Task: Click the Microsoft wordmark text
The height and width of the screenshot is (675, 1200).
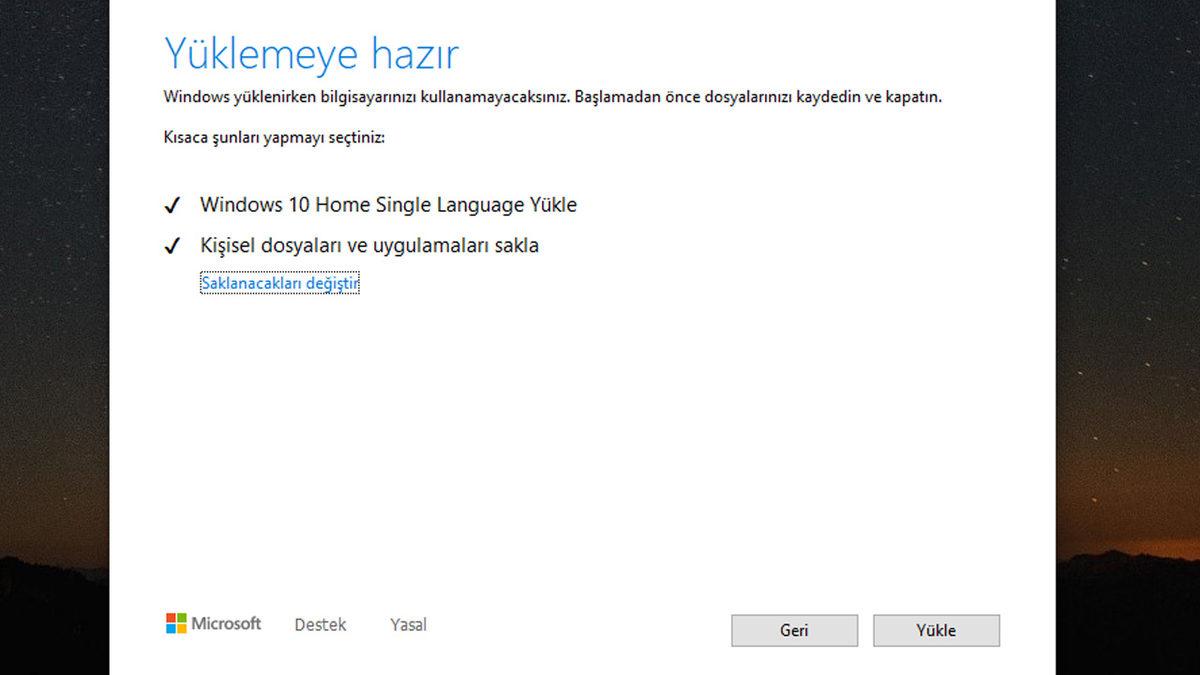Action: (x=227, y=623)
